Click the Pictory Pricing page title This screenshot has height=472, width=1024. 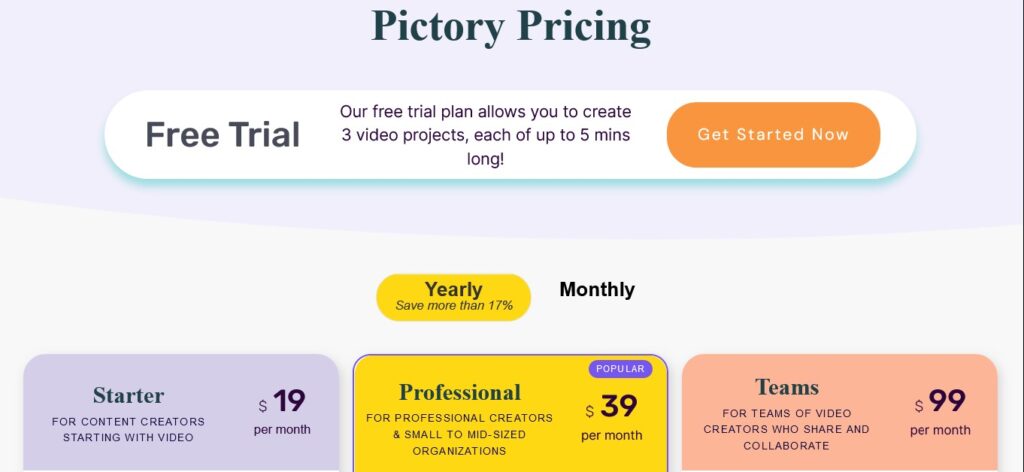(511, 25)
